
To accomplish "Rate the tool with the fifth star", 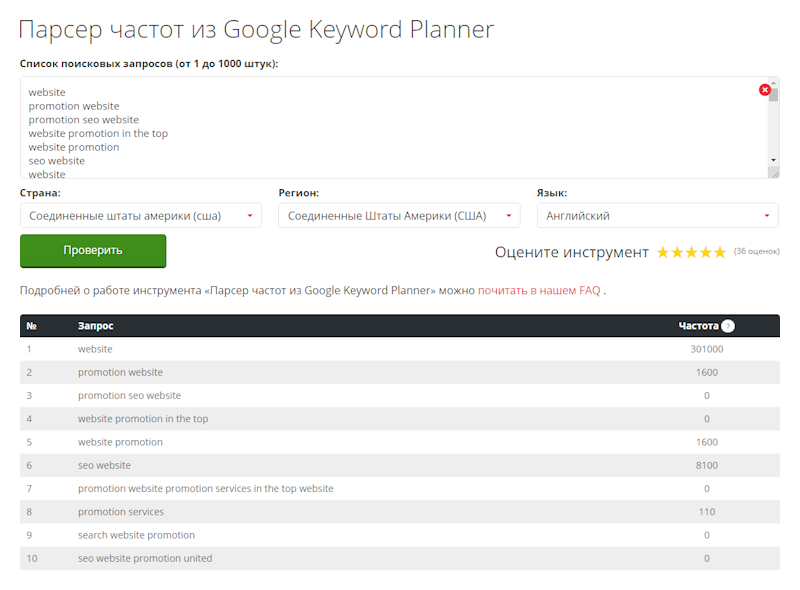I will tap(719, 252).
